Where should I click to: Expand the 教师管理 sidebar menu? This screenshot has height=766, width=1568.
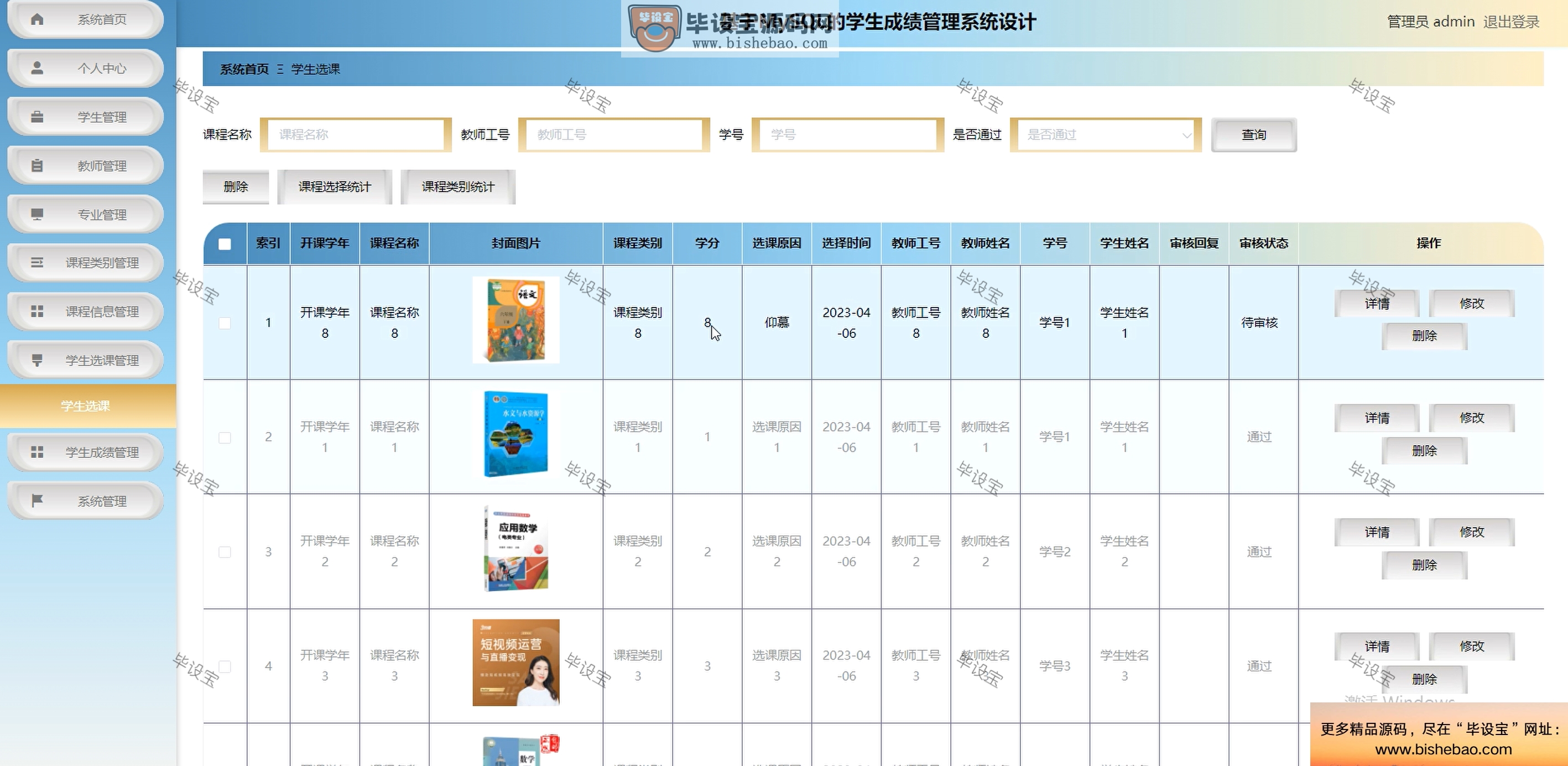coord(85,165)
